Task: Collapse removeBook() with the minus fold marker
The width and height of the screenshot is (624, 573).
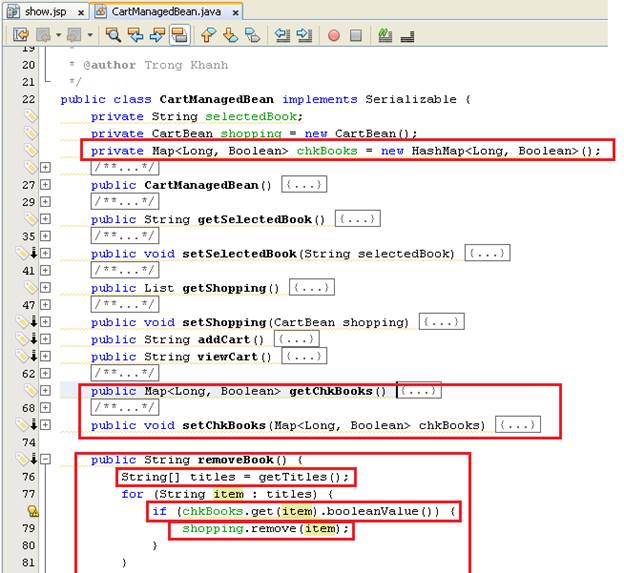Action: [45, 459]
